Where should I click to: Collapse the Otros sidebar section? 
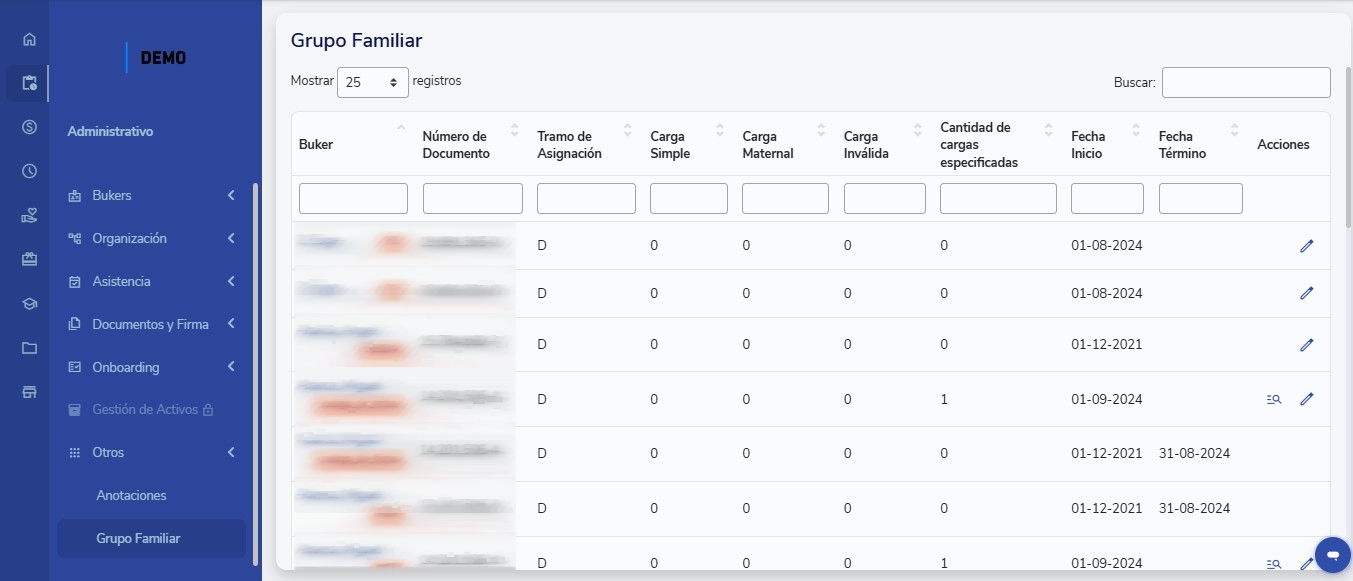click(150, 453)
